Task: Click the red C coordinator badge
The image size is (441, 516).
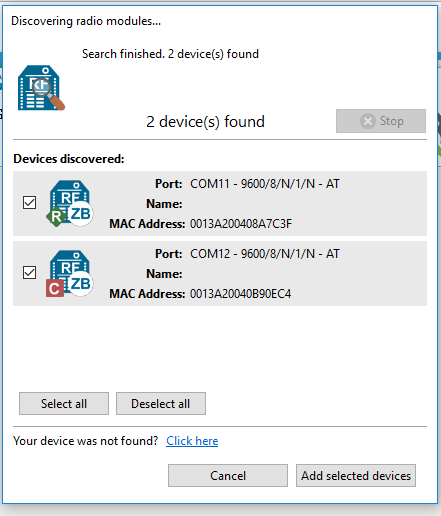Action: pos(55,288)
